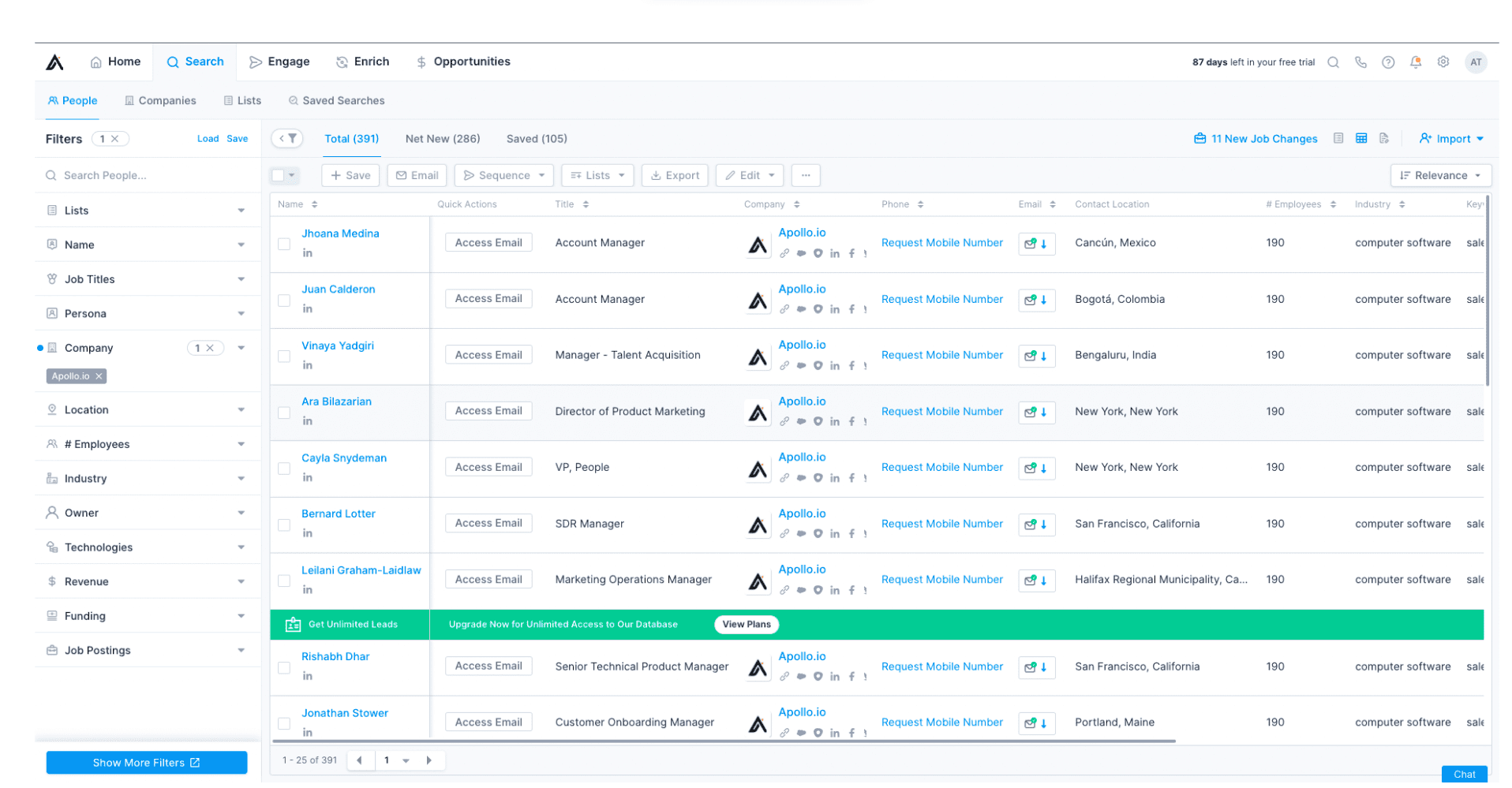The width and height of the screenshot is (1512, 788).
Task: Open the global search magnifier icon
Action: pyautogui.click(x=1333, y=62)
